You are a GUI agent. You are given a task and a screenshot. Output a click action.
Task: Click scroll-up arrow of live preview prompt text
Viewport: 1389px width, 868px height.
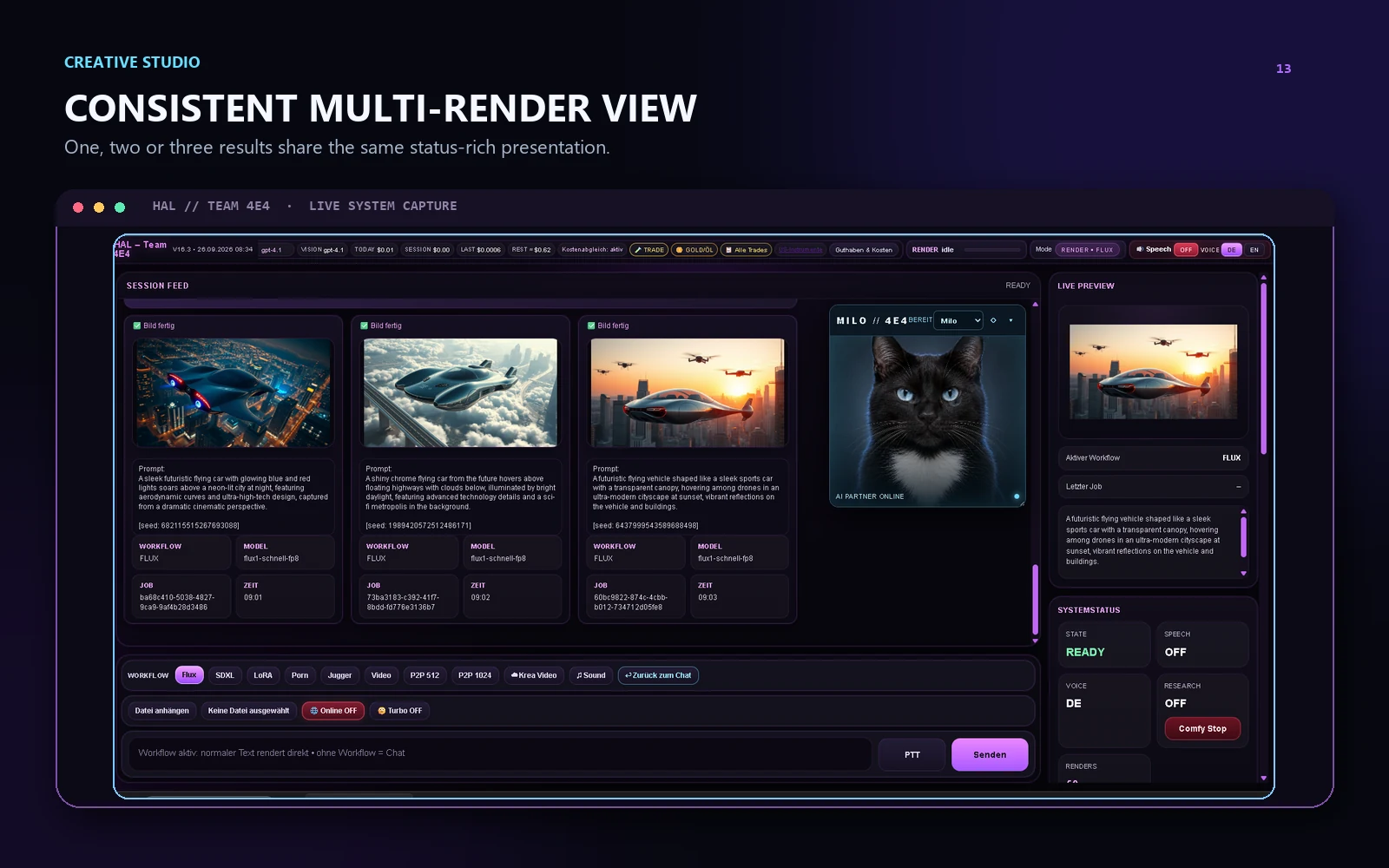(1243, 511)
